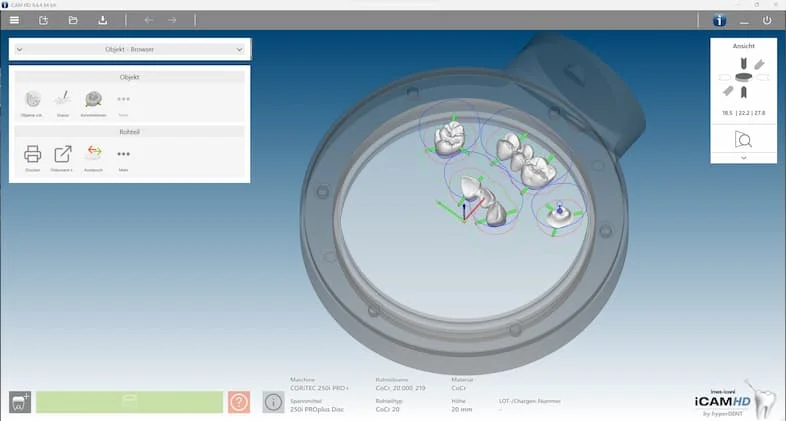Click the redo forward arrow
The width and height of the screenshot is (786, 421).
pos(172,20)
